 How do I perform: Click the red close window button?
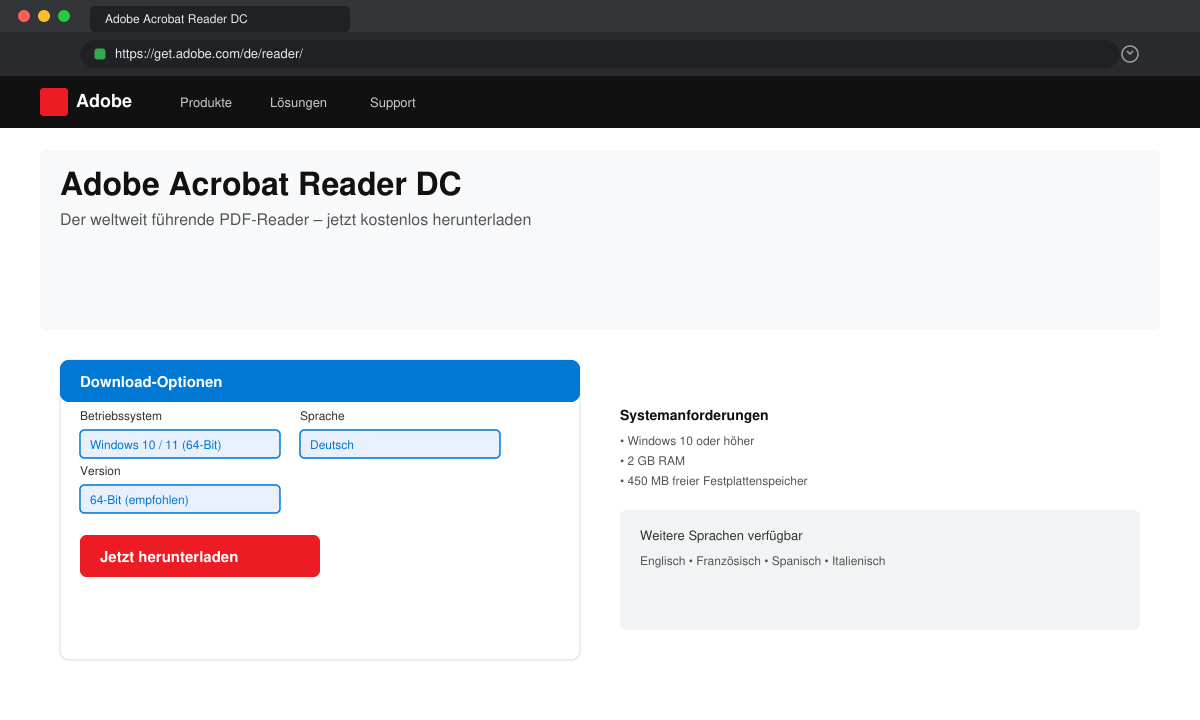[x=24, y=16]
